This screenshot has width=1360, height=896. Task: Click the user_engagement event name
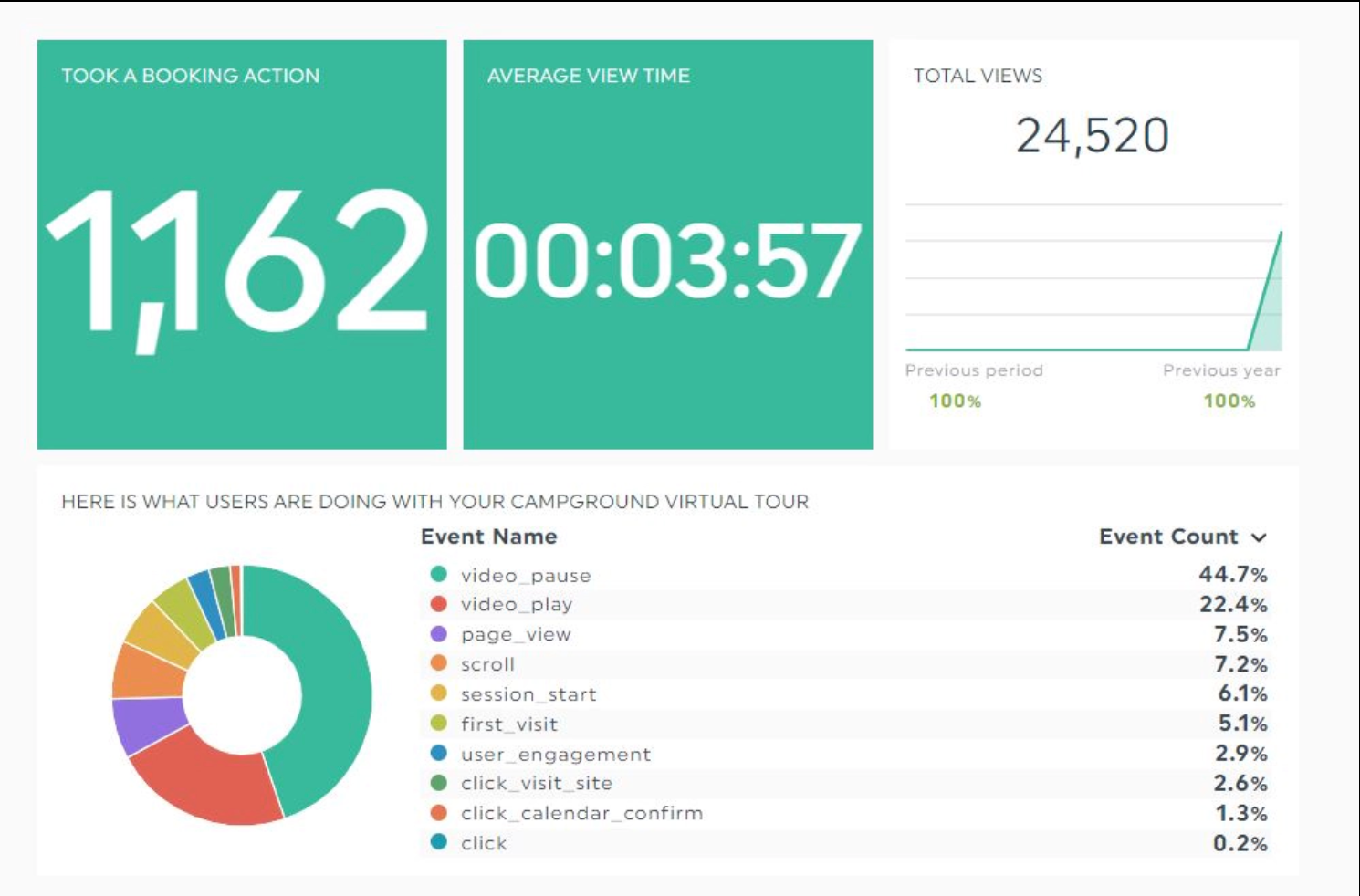(556, 755)
